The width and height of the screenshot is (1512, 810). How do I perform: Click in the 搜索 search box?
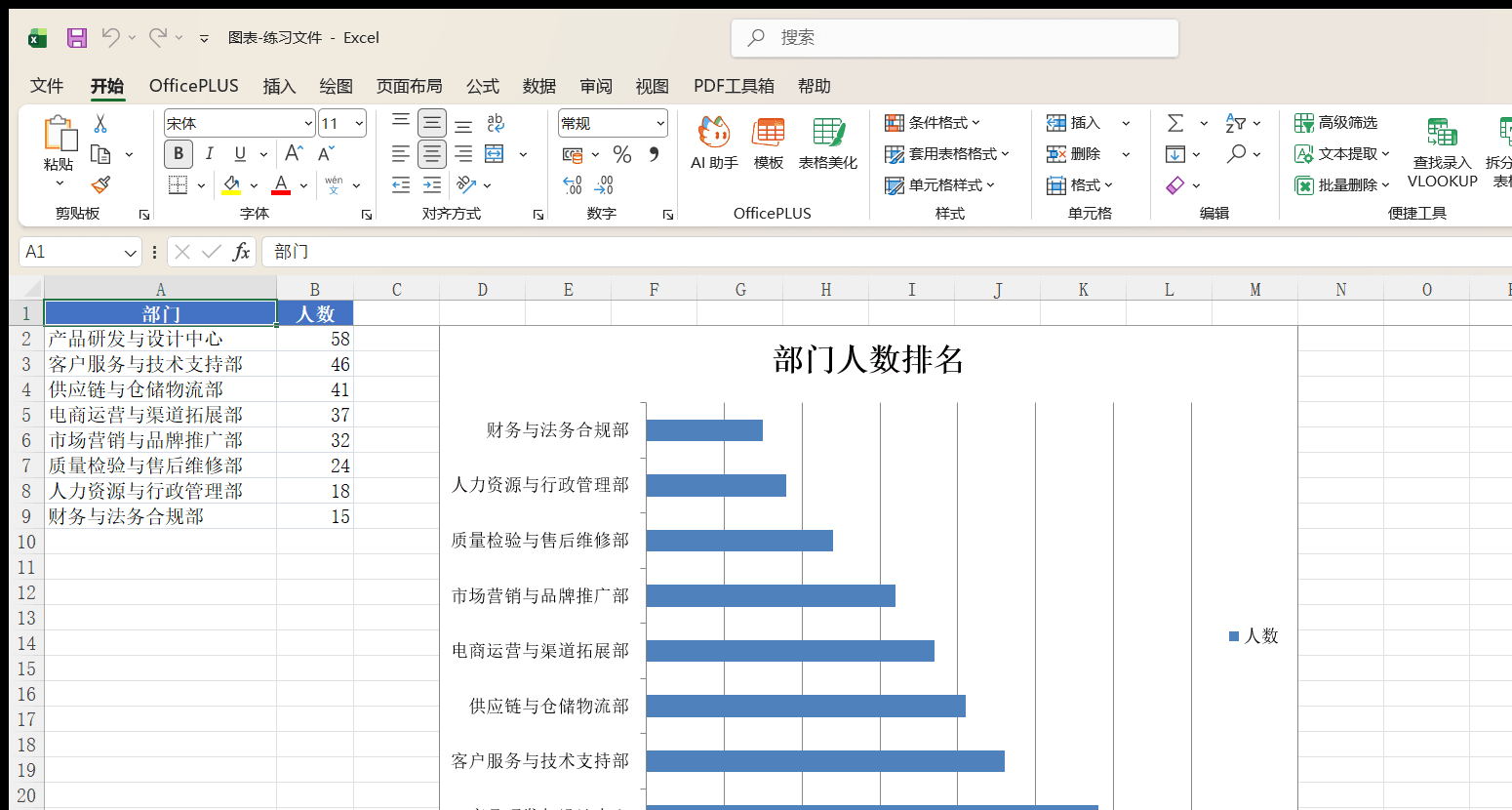pyautogui.click(x=955, y=38)
